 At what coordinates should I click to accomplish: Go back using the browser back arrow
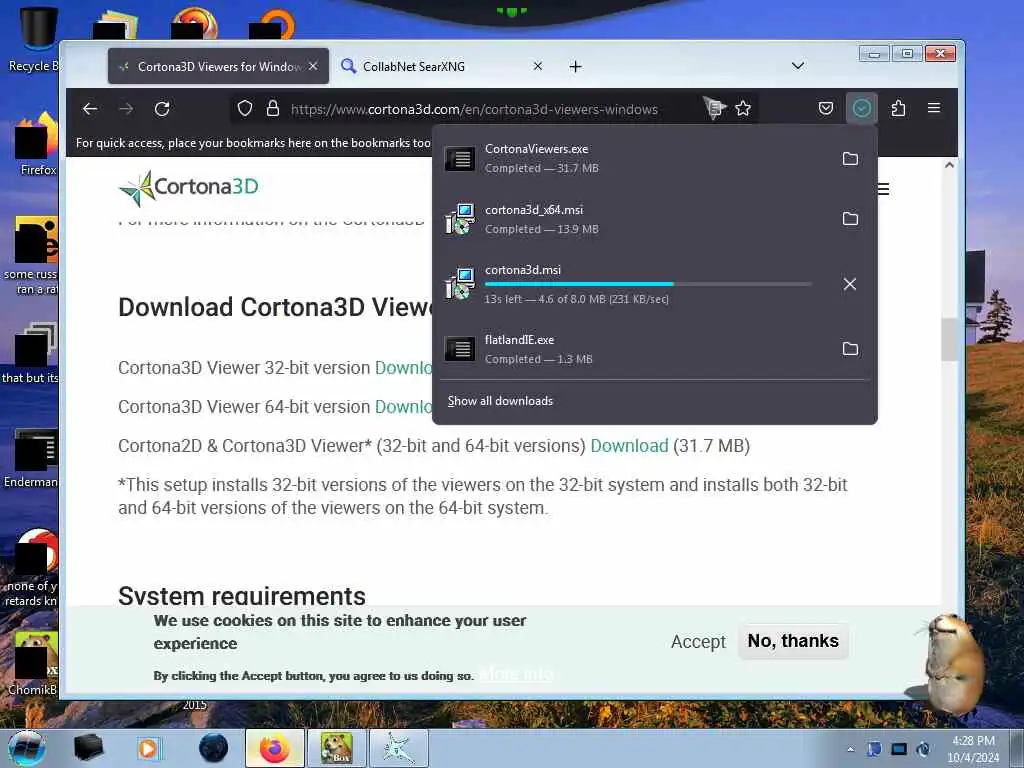coord(90,108)
